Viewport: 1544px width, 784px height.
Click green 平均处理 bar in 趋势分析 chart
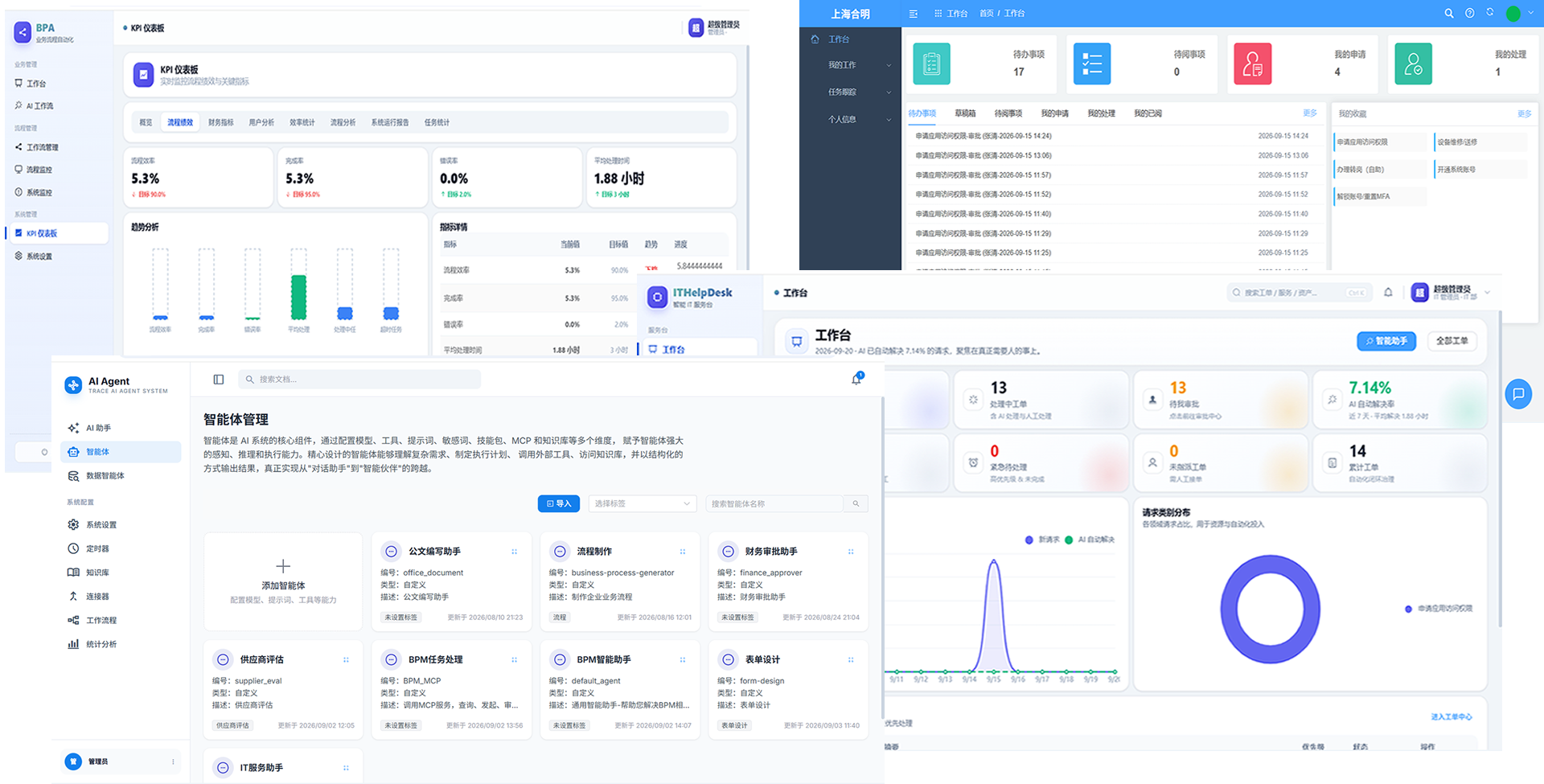click(298, 297)
